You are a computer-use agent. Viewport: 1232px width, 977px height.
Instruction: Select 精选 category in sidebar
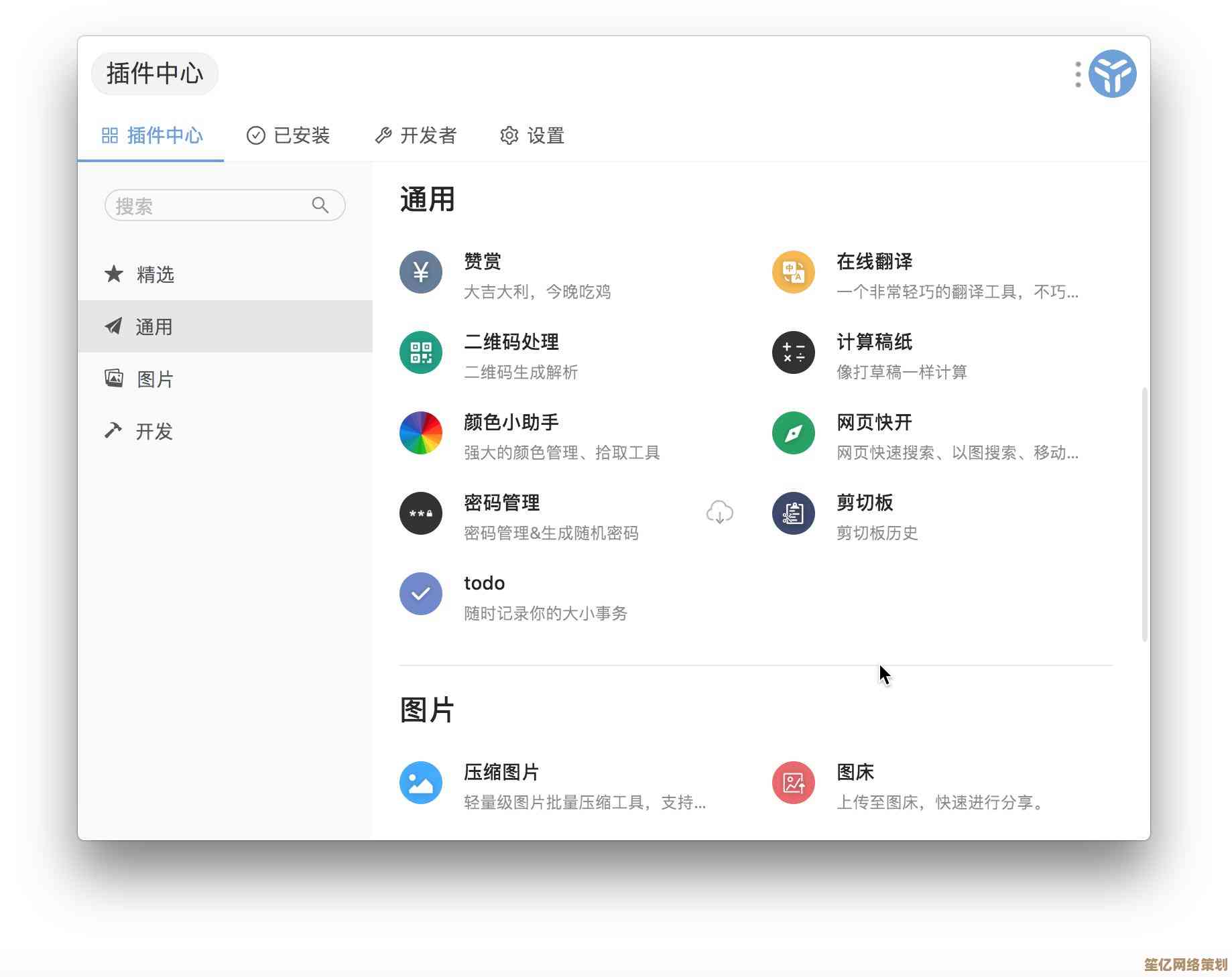155,275
